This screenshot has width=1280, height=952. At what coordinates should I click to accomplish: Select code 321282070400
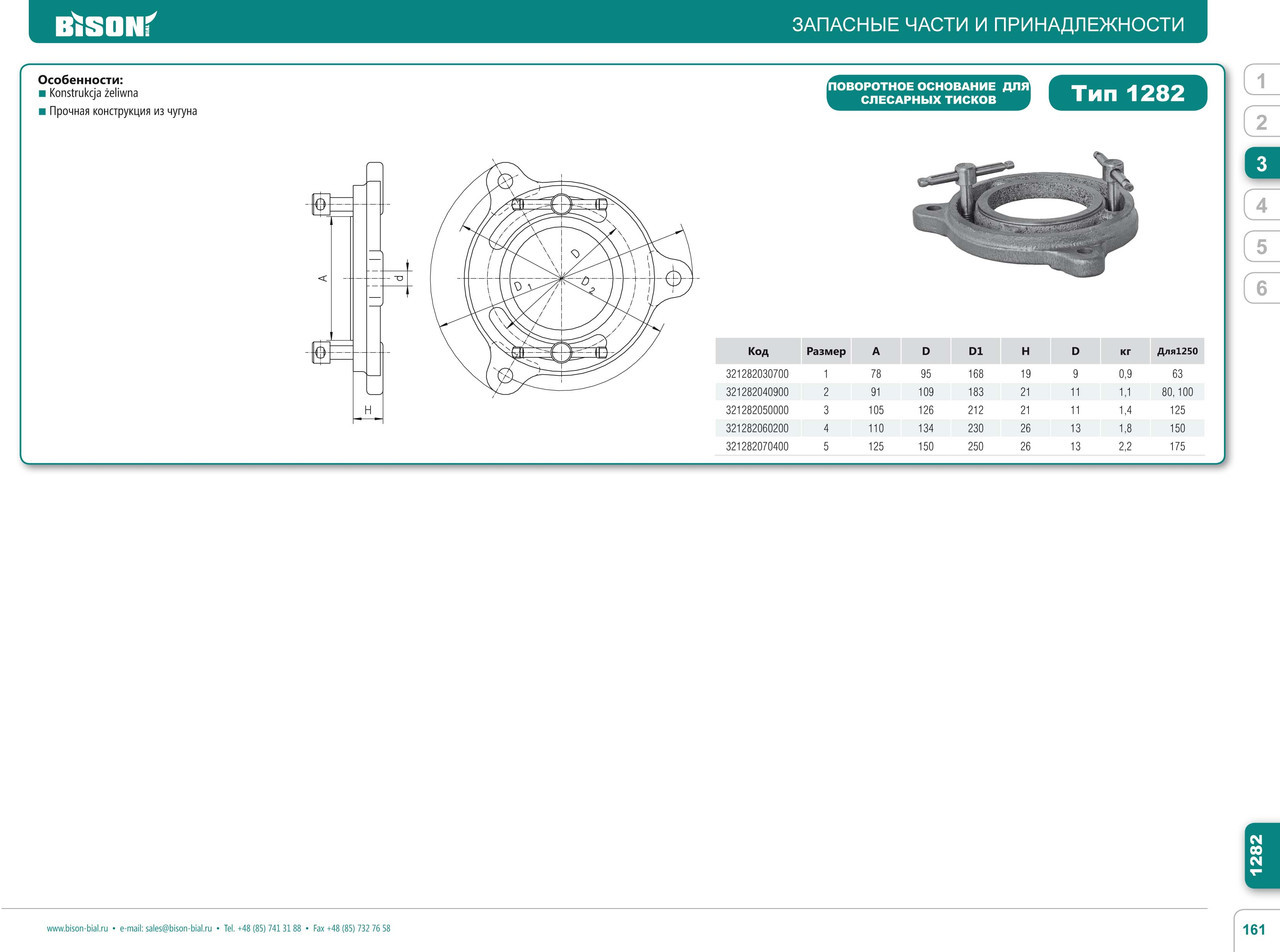tap(757, 447)
